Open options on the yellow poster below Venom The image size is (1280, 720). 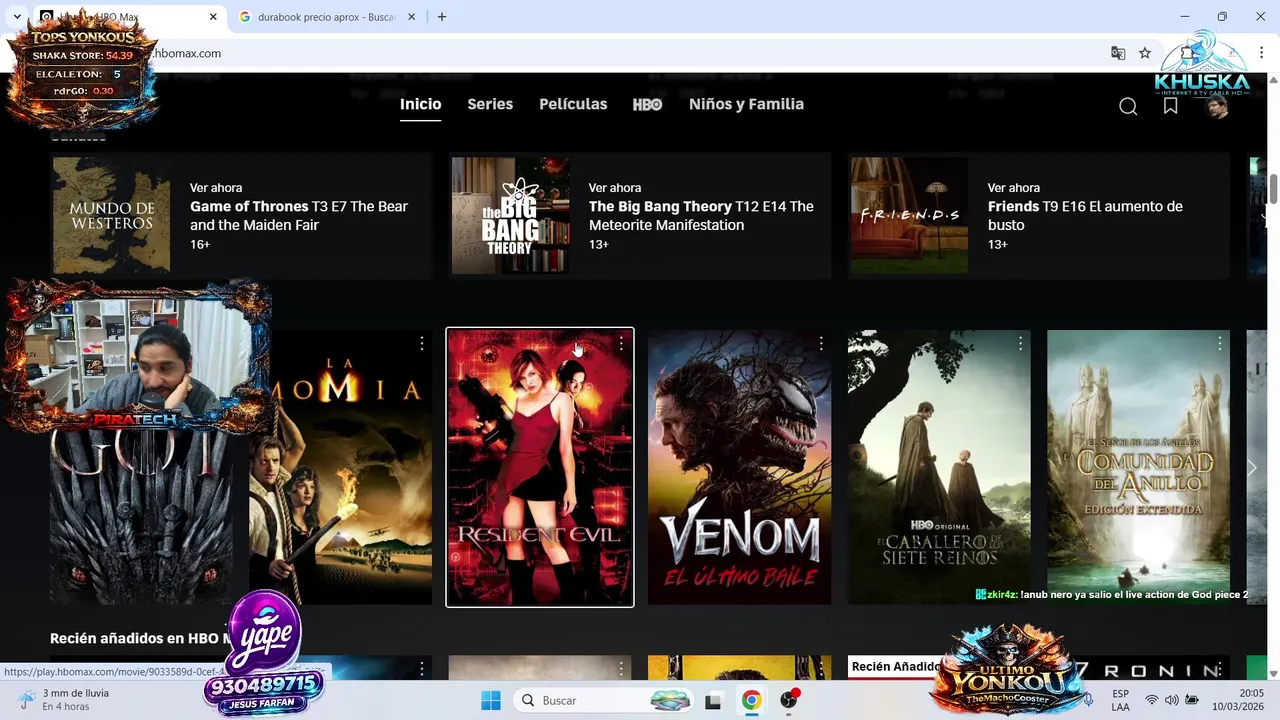tap(820, 668)
